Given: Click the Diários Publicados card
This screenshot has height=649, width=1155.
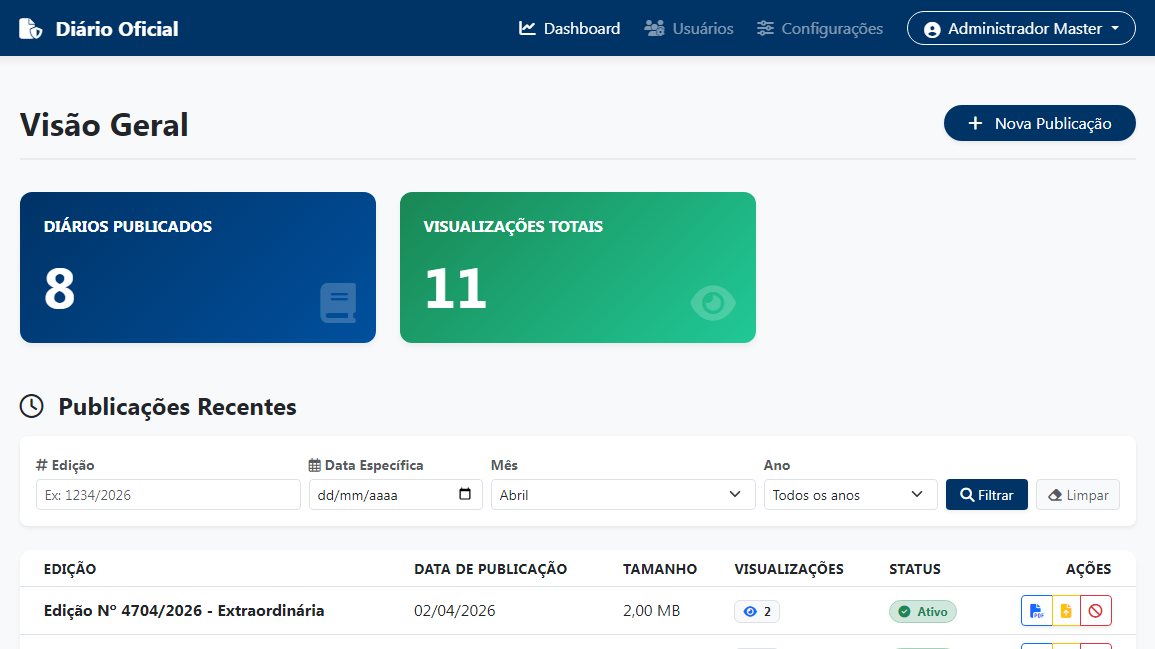Looking at the screenshot, I should tap(198, 267).
